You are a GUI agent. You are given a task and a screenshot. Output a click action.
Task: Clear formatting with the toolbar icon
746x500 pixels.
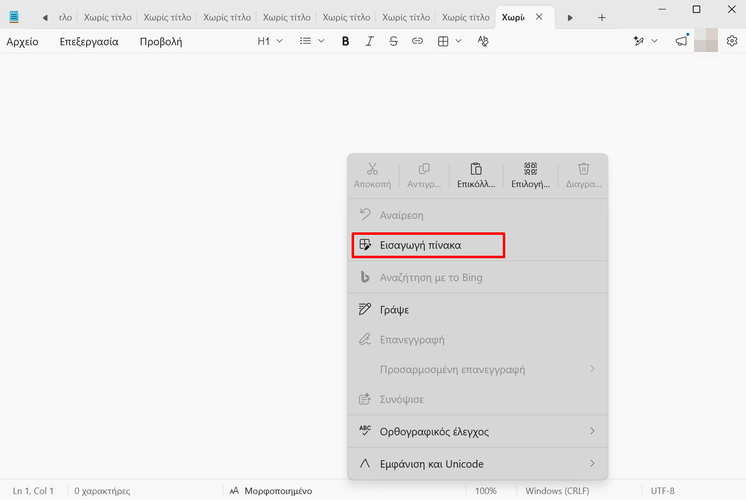[x=484, y=41]
